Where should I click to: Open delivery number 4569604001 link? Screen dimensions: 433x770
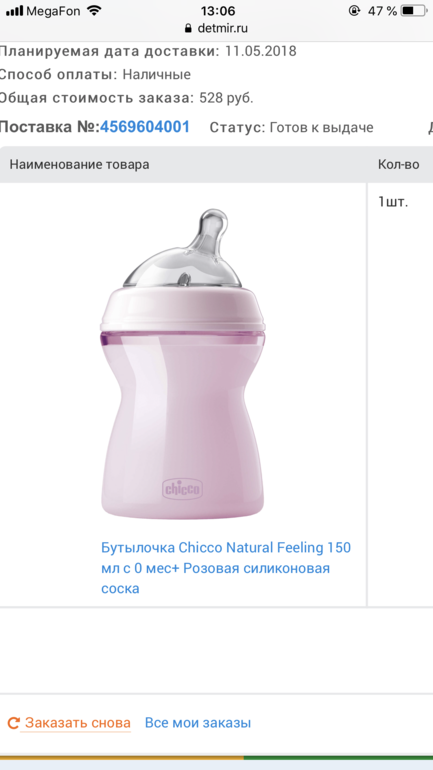click(145, 127)
